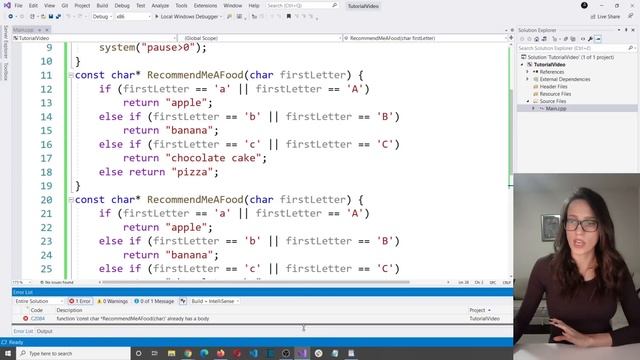The image size is (640, 360).
Task: Expand the External Dependencies node
Action: click(x=528, y=79)
